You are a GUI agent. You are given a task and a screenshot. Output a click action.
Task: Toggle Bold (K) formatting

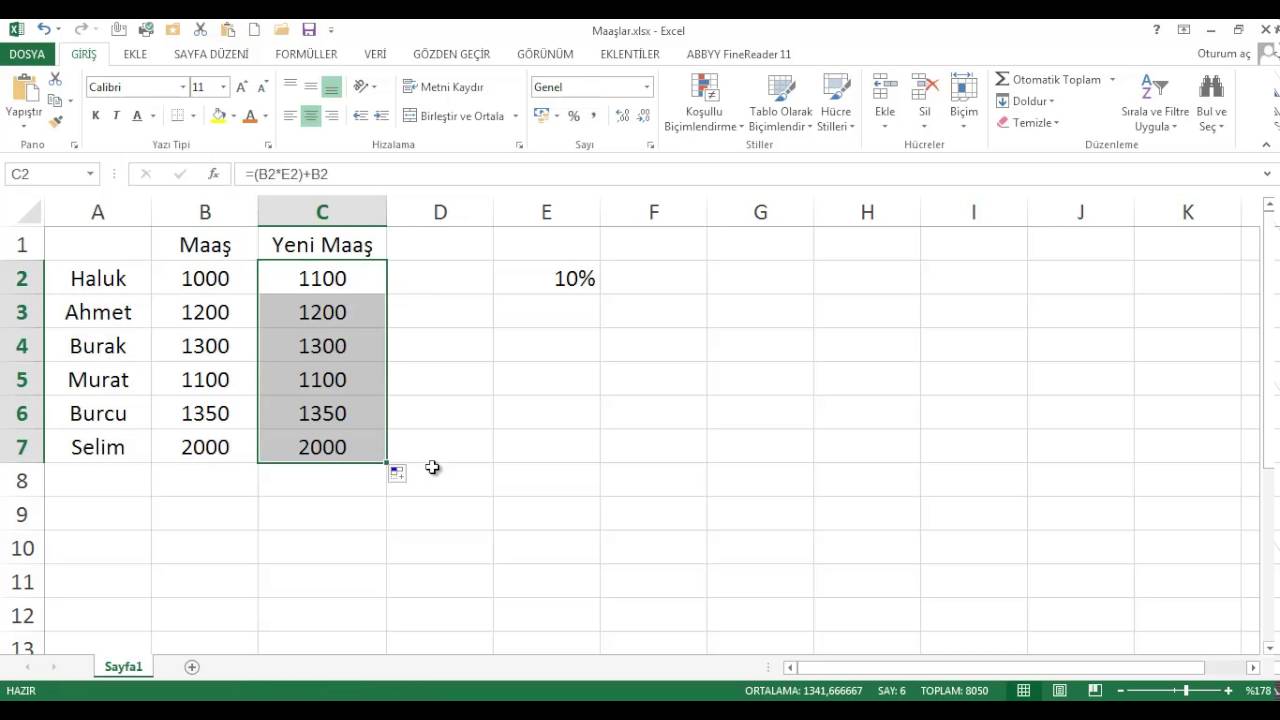click(96, 116)
